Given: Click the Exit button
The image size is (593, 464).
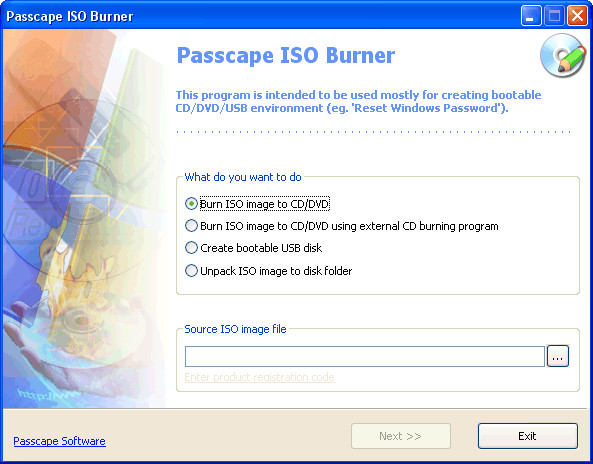Looking at the screenshot, I should point(528,436).
